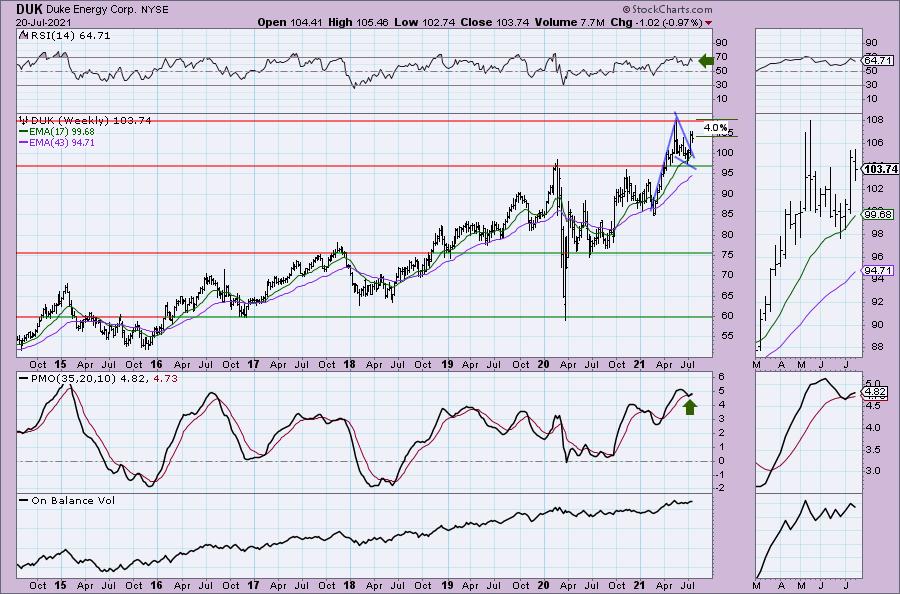Screen dimensions: 900x594
Task: Click the On Balance Vol label
Action: coord(73,500)
